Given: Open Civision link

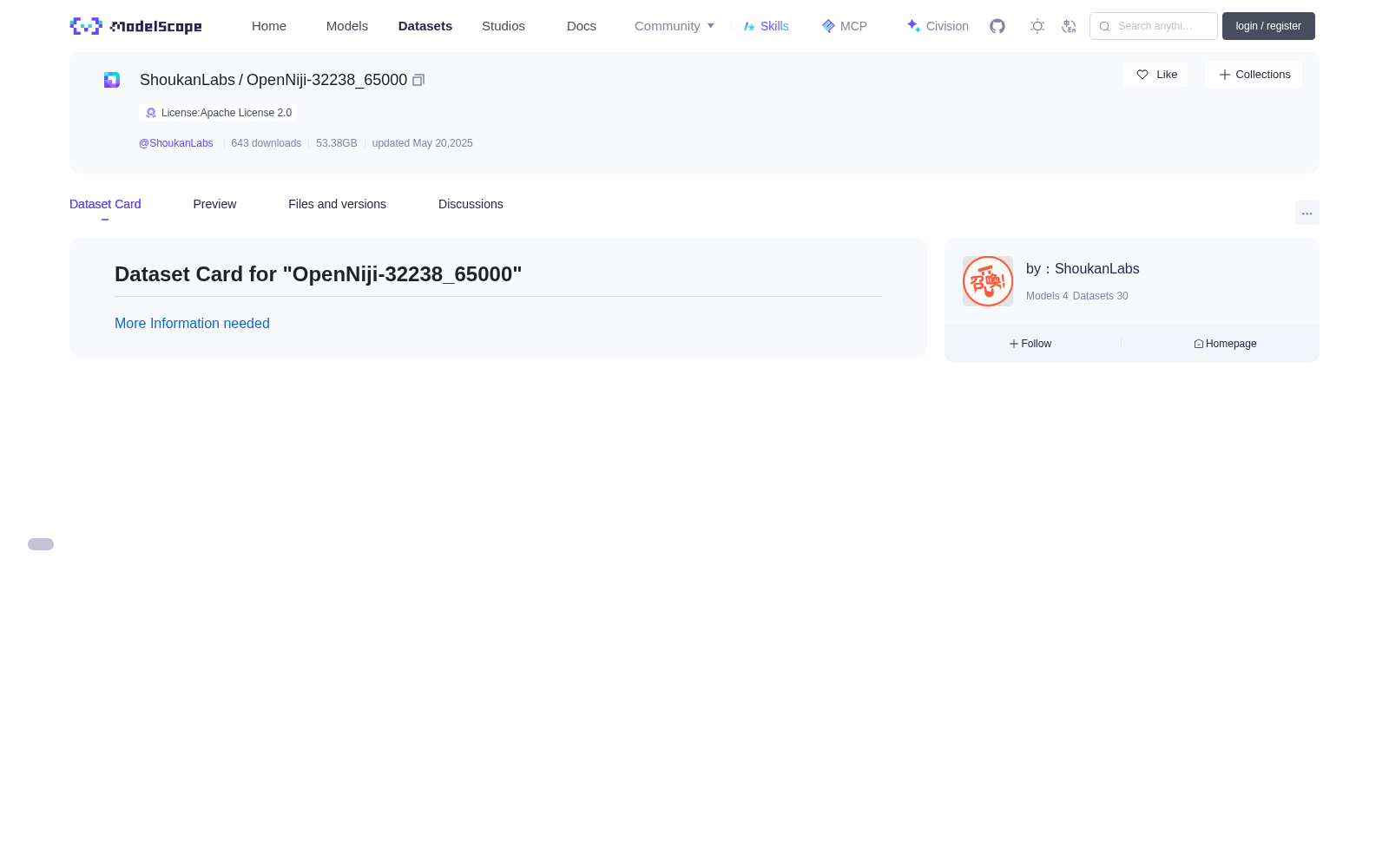Looking at the screenshot, I should click(938, 26).
